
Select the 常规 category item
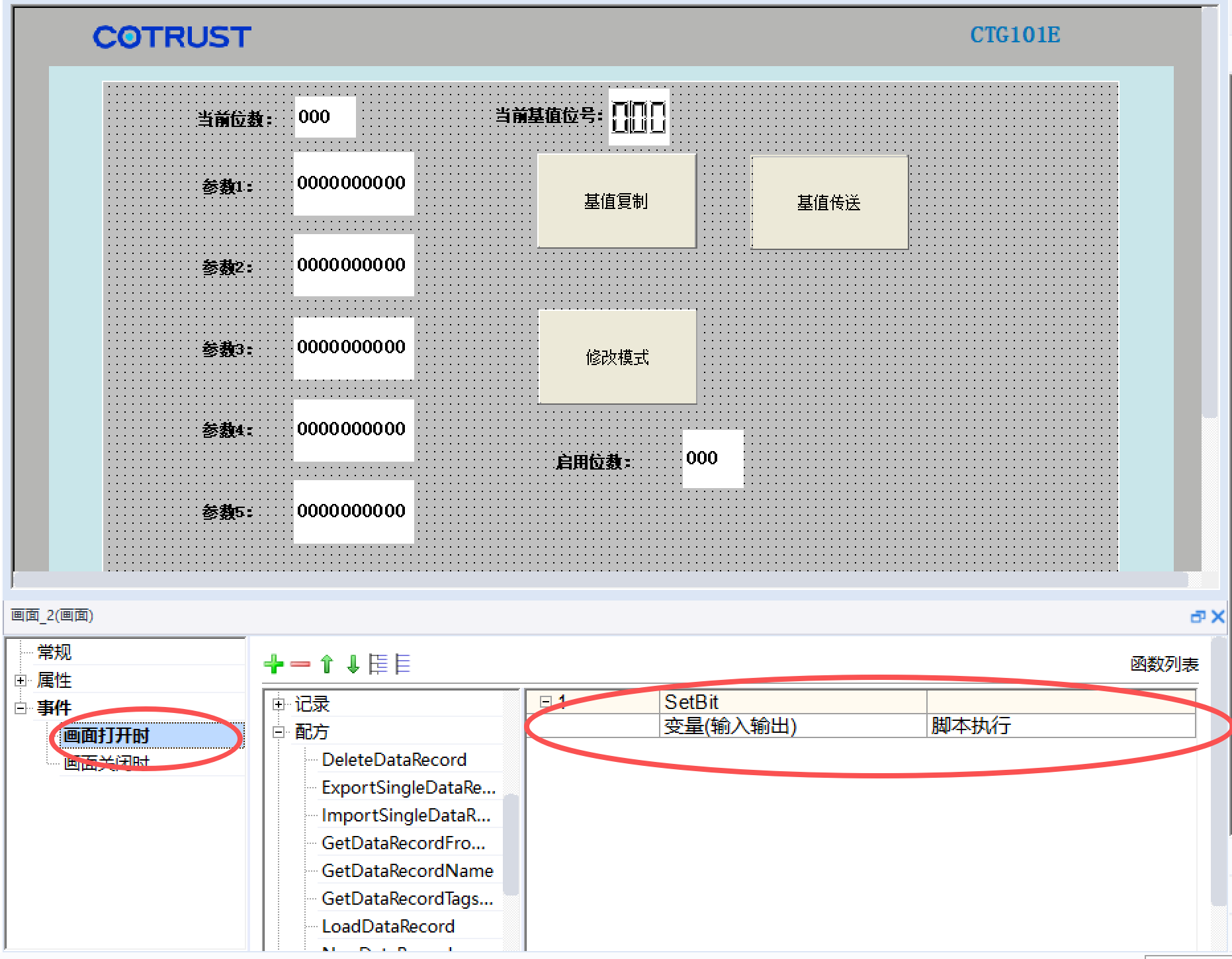tap(54, 652)
